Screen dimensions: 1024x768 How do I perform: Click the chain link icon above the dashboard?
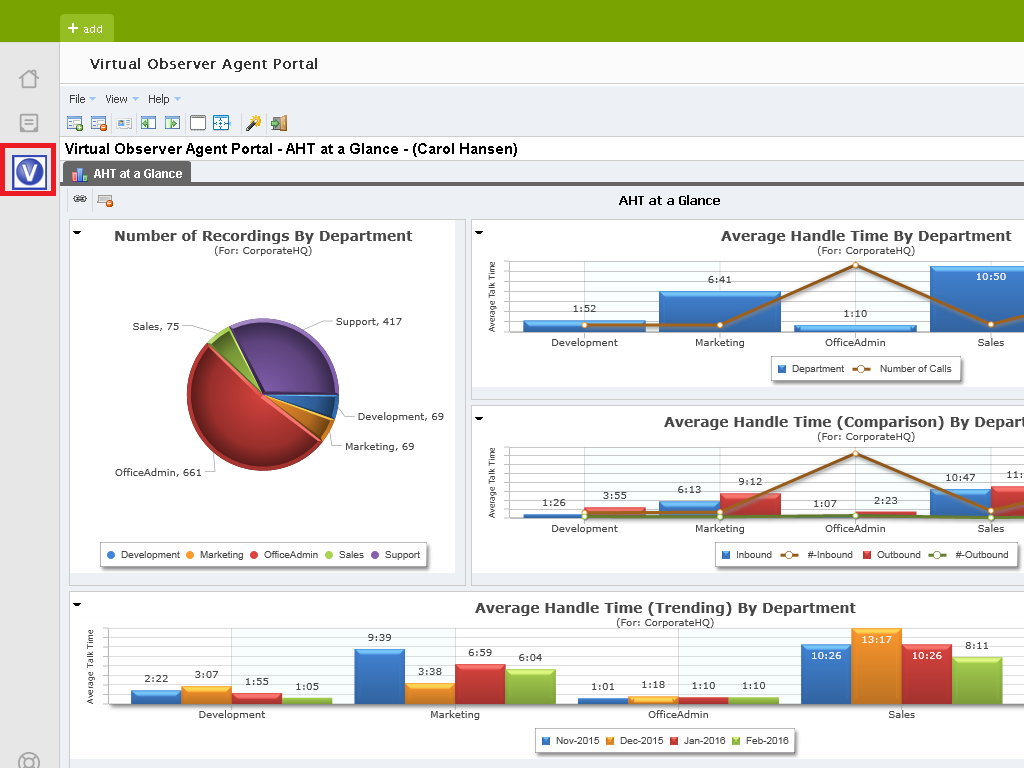pos(80,199)
